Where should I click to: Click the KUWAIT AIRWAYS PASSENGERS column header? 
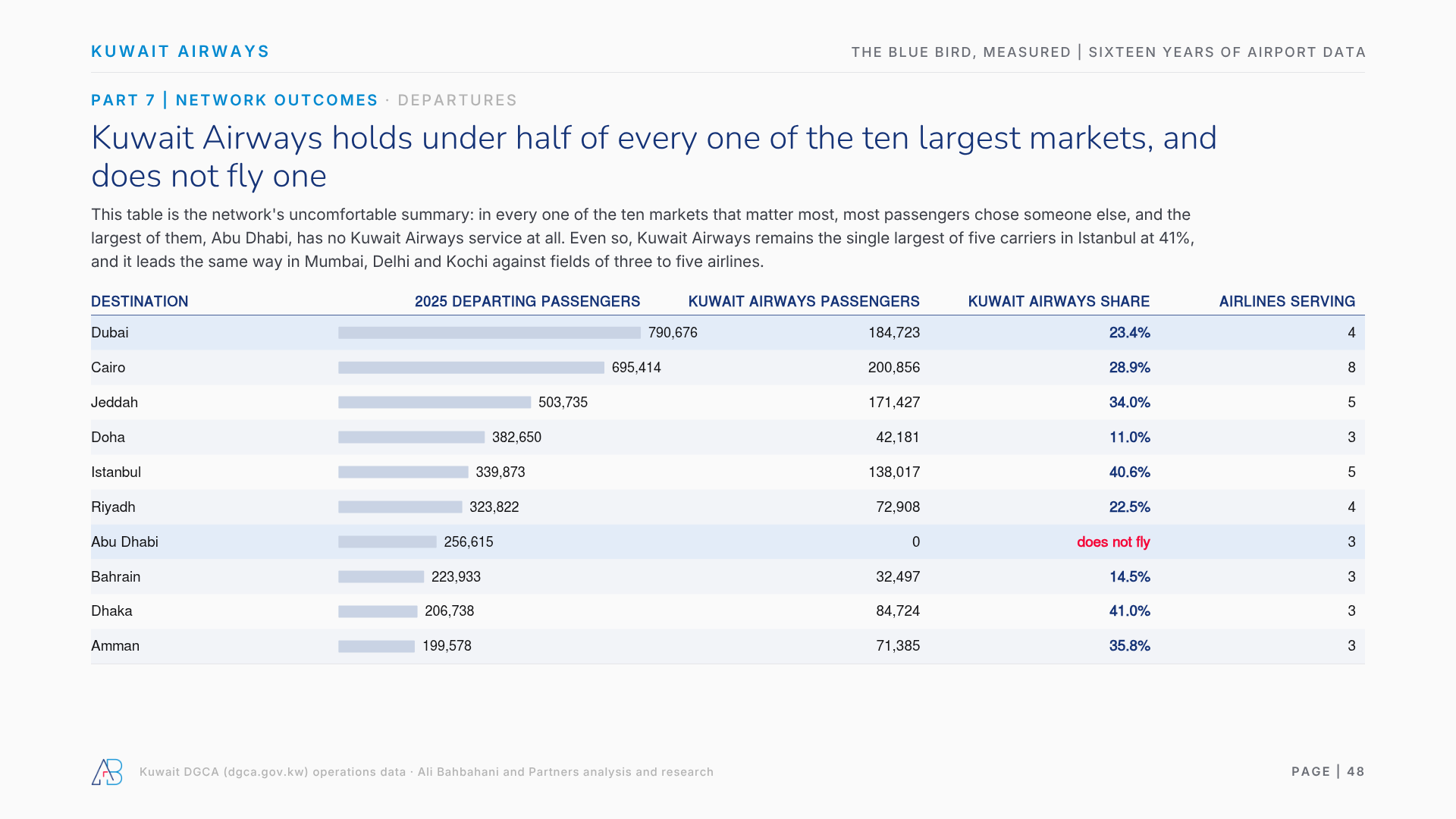(804, 302)
